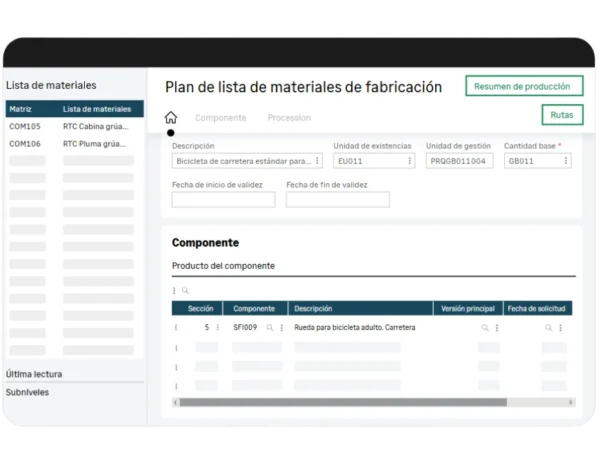Screen dimensions: 600x463
Task: Open component table options dots above header
Action: click(174, 291)
